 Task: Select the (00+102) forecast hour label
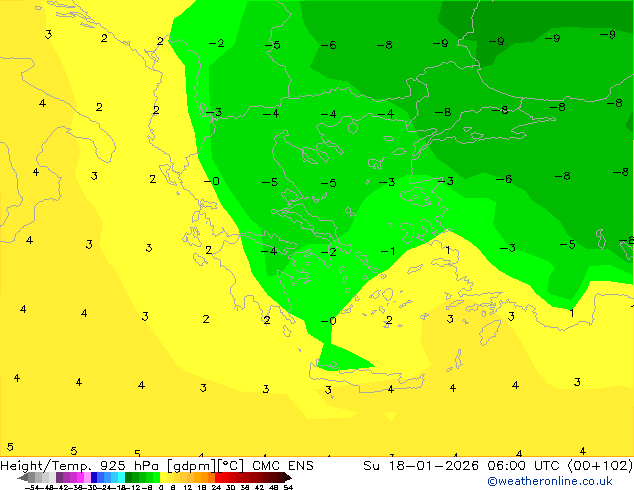(x=600, y=466)
